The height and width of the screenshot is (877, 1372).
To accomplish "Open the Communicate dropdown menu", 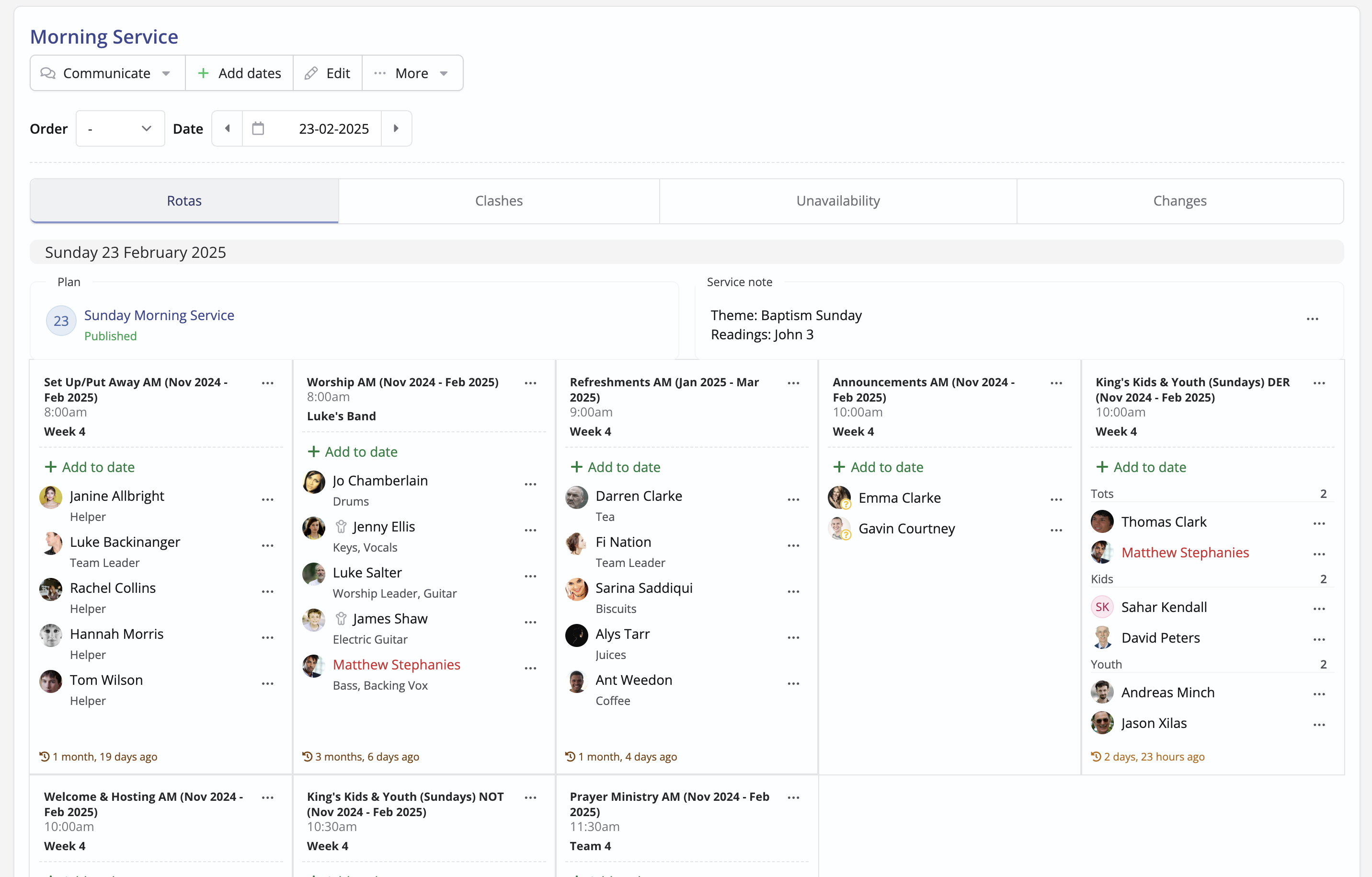I will click(x=107, y=73).
